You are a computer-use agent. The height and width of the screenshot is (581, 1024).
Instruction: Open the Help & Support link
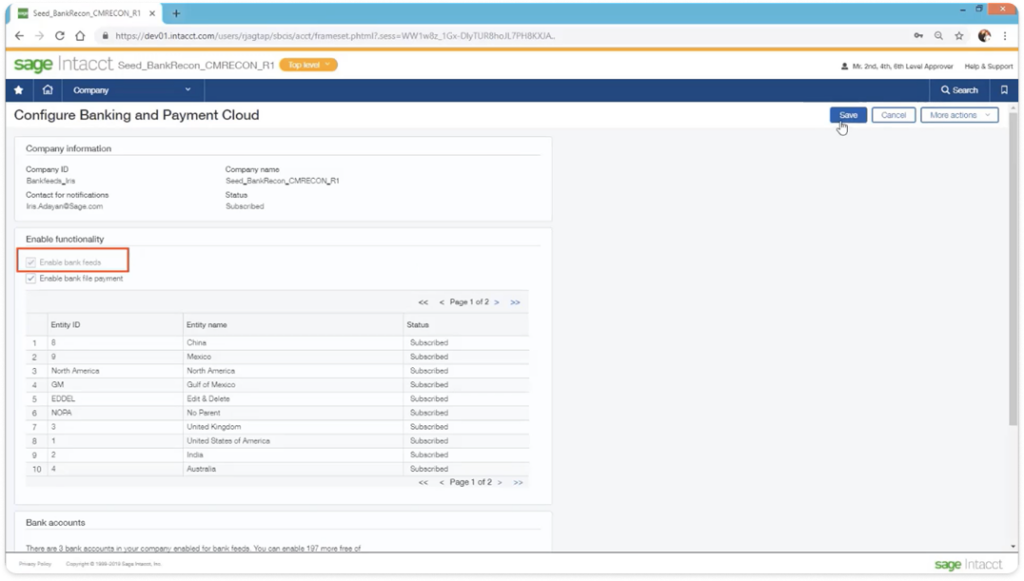[x=989, y=66]
